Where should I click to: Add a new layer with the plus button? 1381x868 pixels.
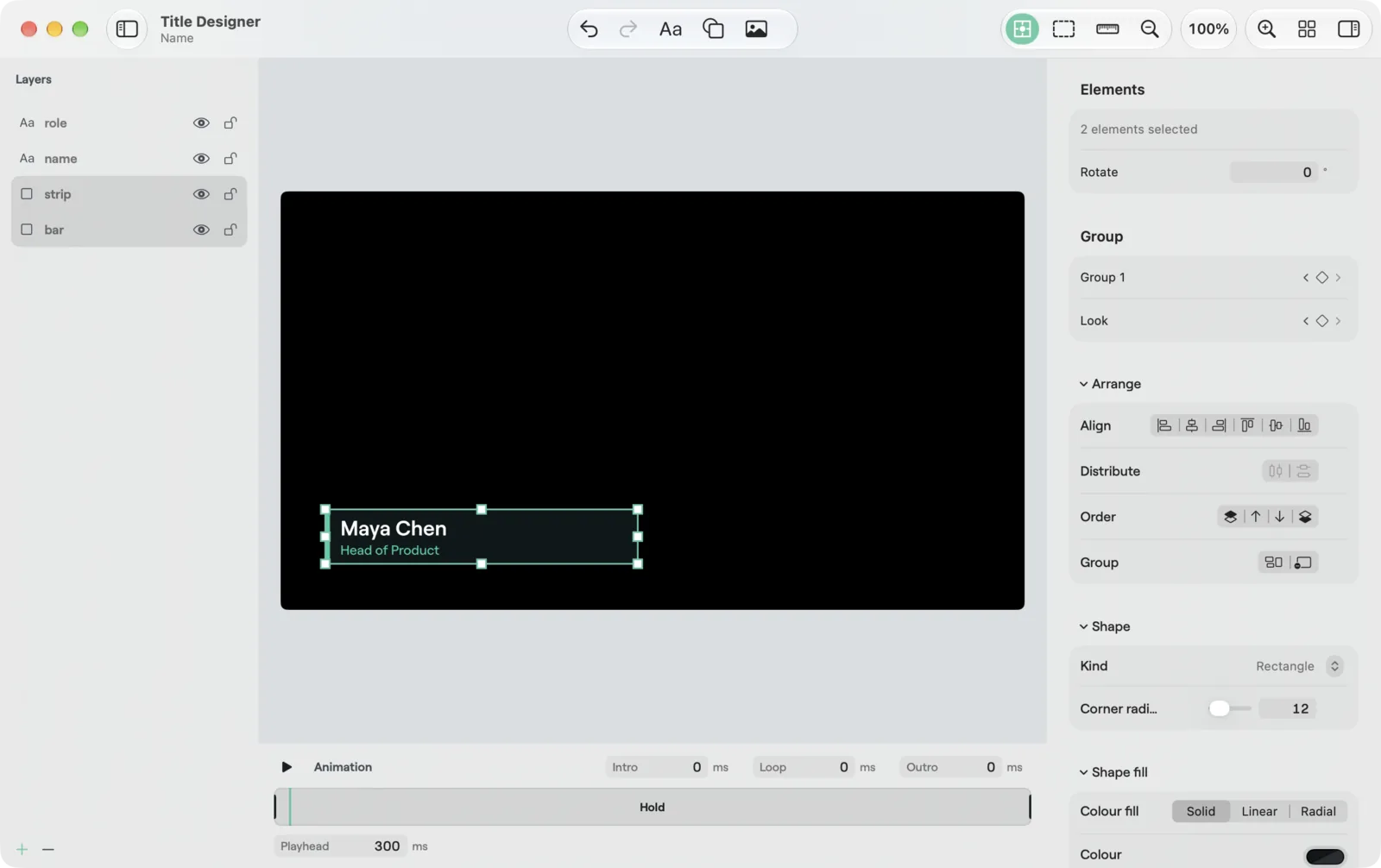tap(22, 849)
